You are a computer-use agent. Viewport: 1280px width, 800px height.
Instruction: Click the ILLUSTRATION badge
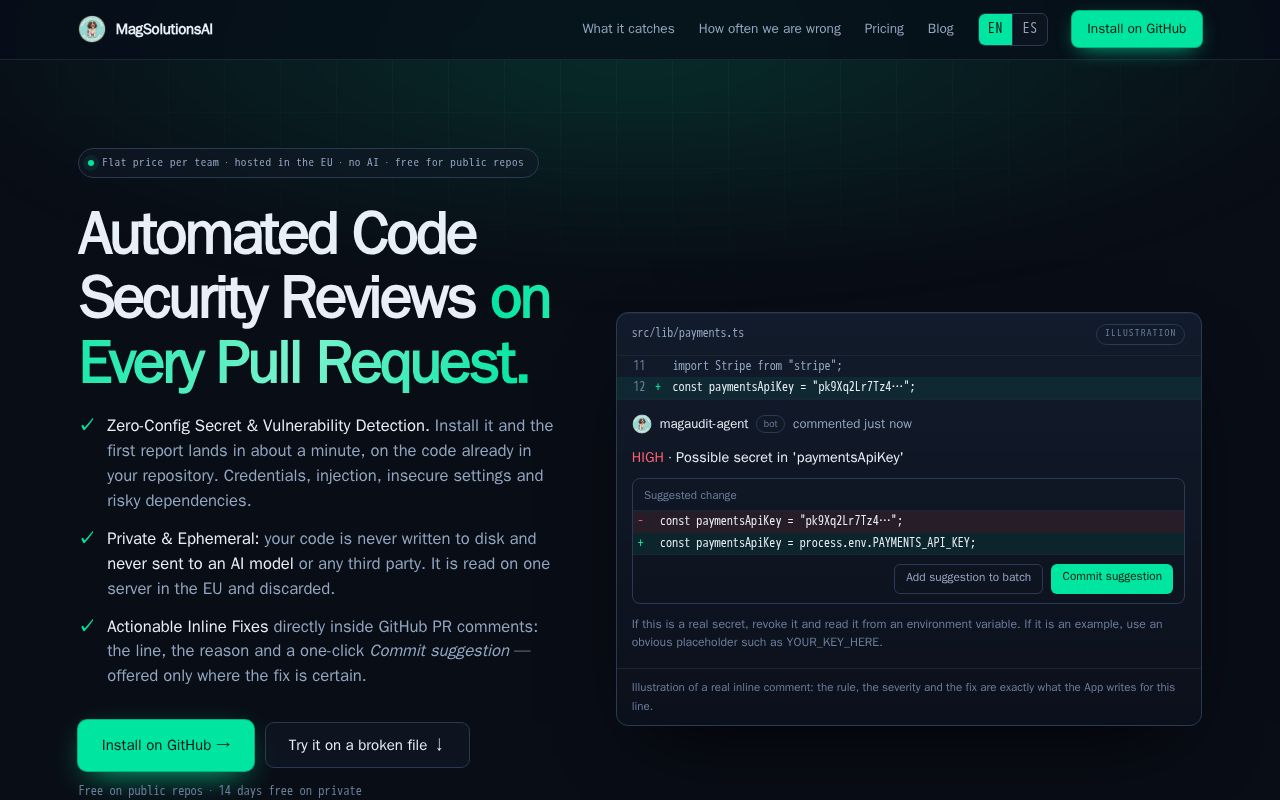pyautogui.click(x=1140, y=334)
